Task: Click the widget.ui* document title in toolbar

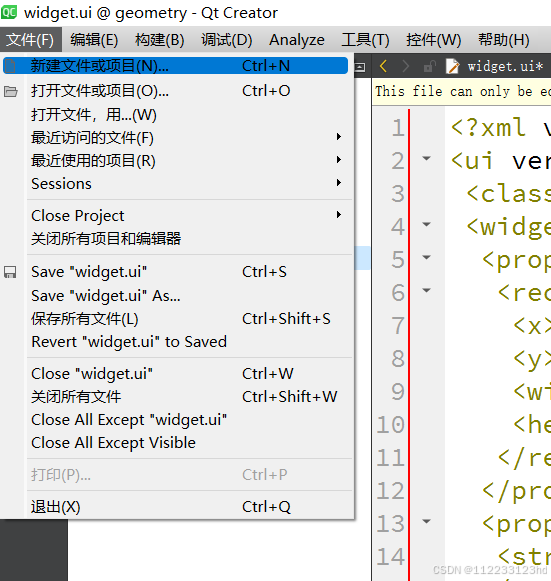Action: tap(505, 67)
